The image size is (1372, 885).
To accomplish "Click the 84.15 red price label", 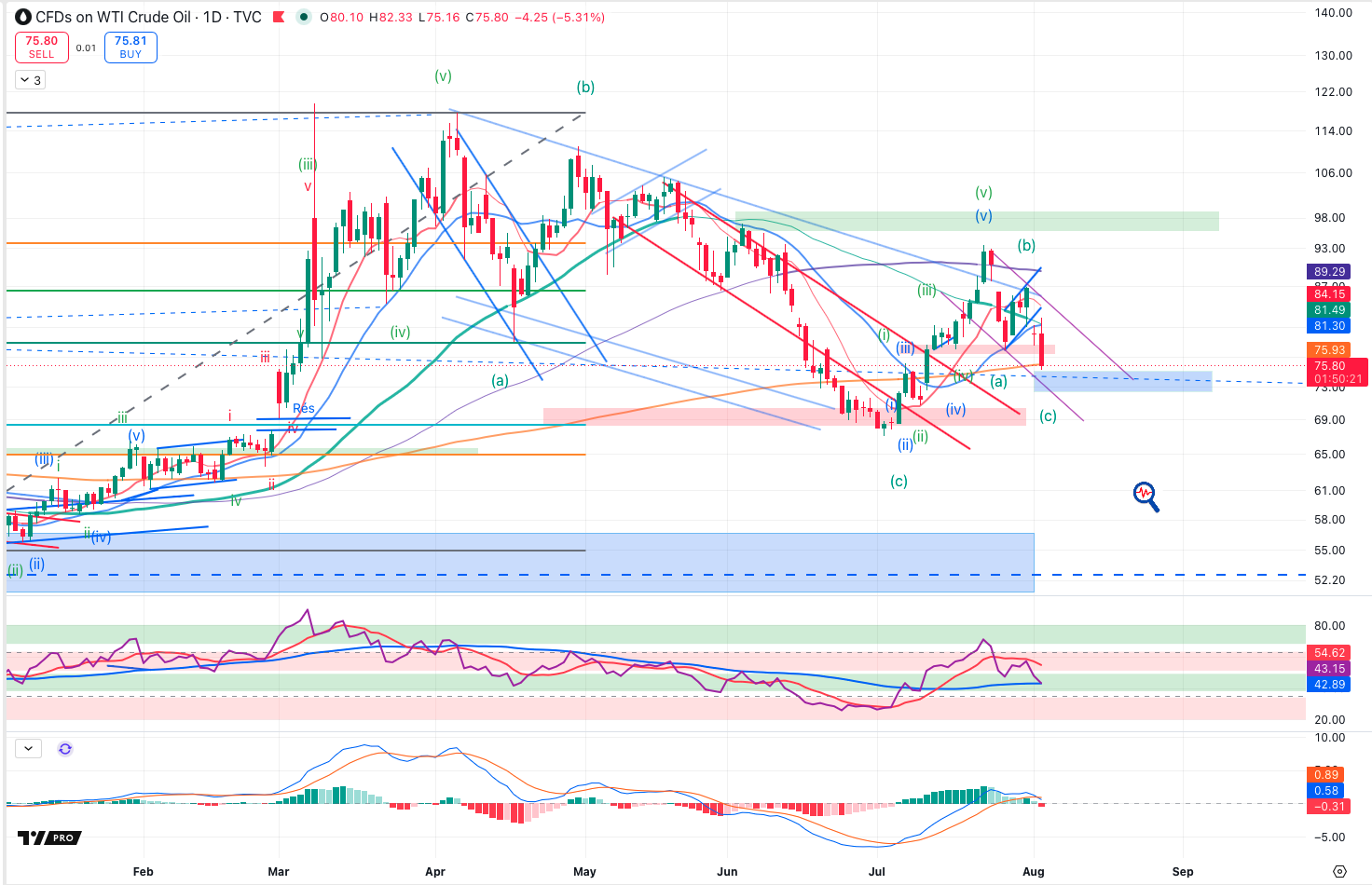I will (x=1330, y=294).
